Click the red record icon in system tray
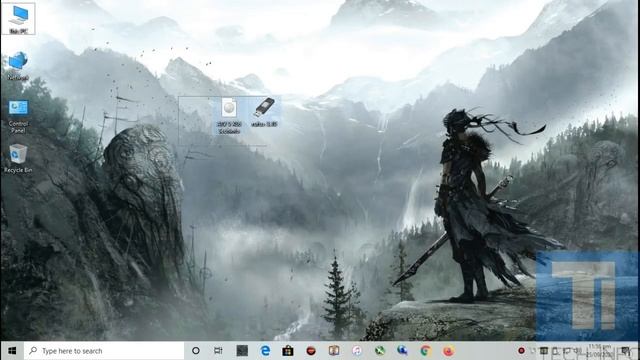 [521, 351]
